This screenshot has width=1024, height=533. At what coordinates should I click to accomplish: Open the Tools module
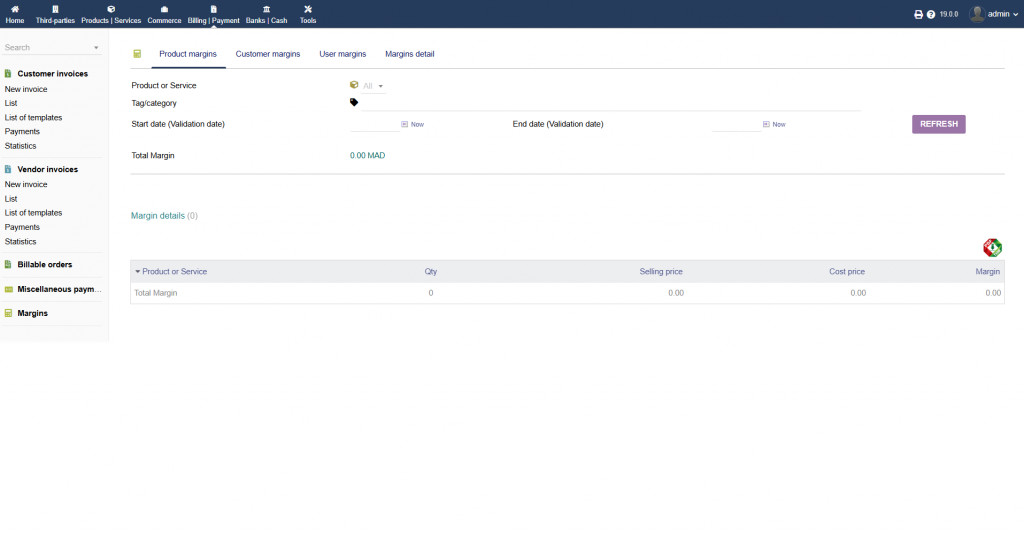[x=308, y=9]
